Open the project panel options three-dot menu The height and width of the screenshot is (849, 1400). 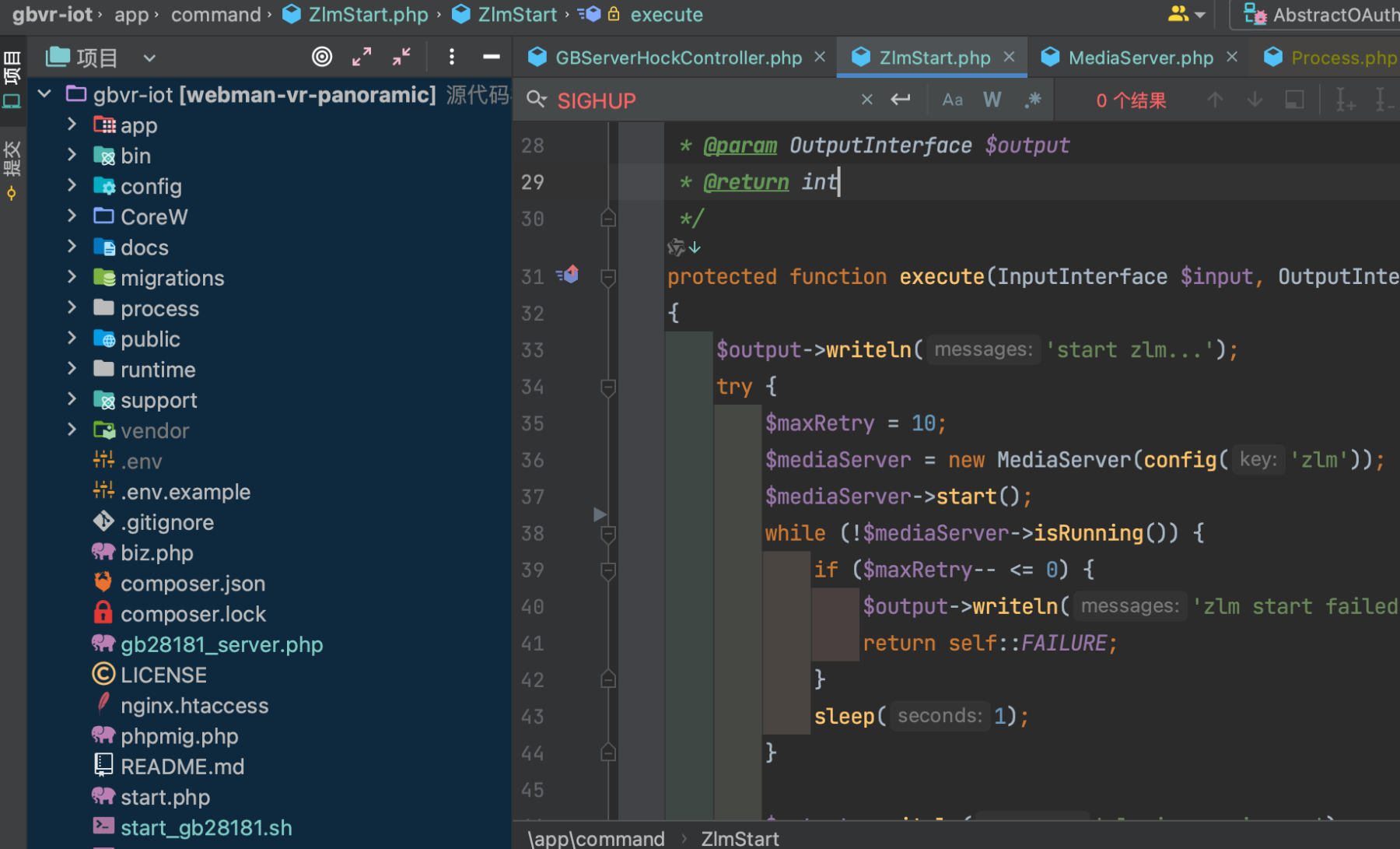(451, 57)
